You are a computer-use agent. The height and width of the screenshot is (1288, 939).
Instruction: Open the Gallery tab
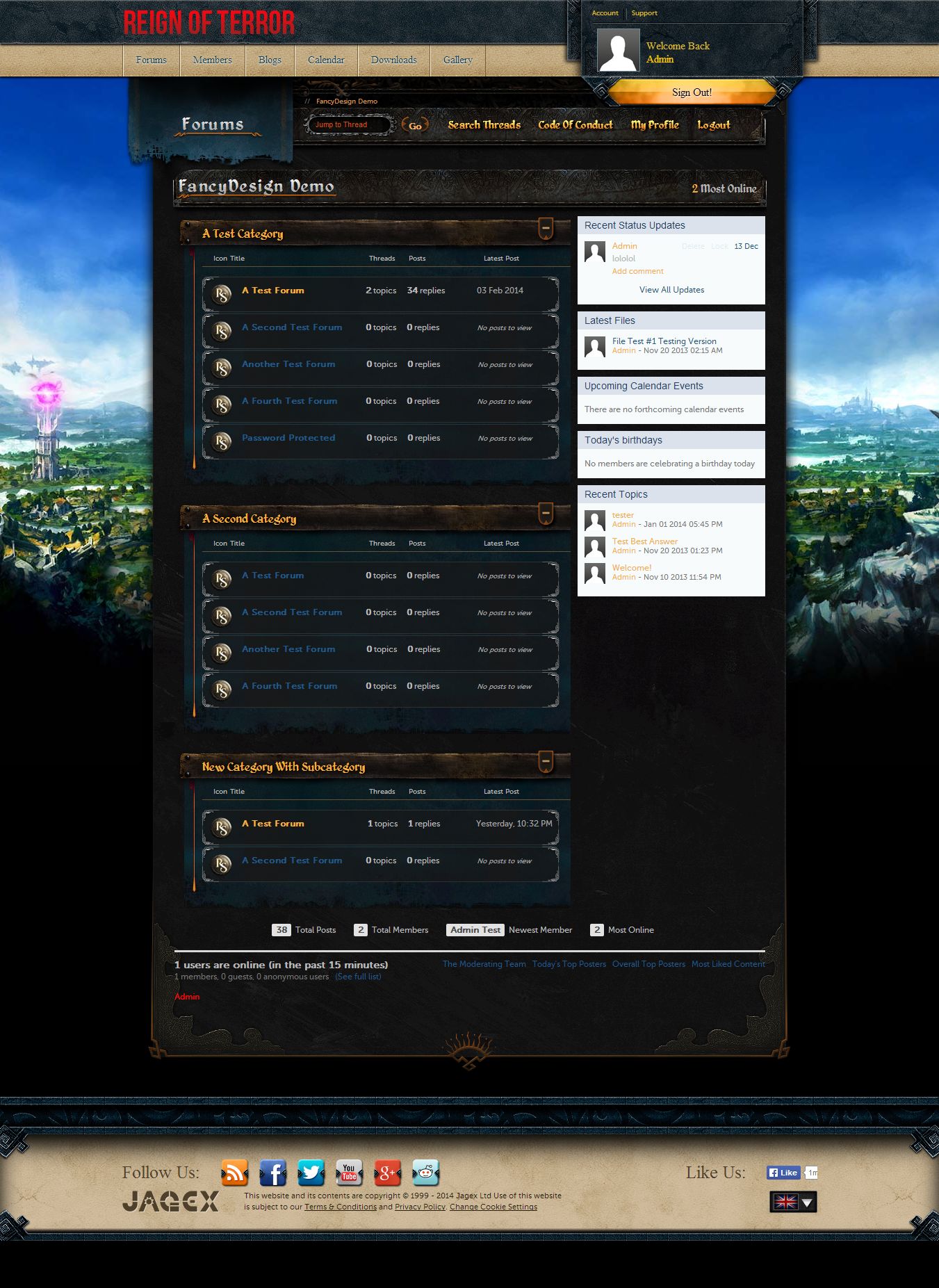pyautogui.click(x=458, y=60)
